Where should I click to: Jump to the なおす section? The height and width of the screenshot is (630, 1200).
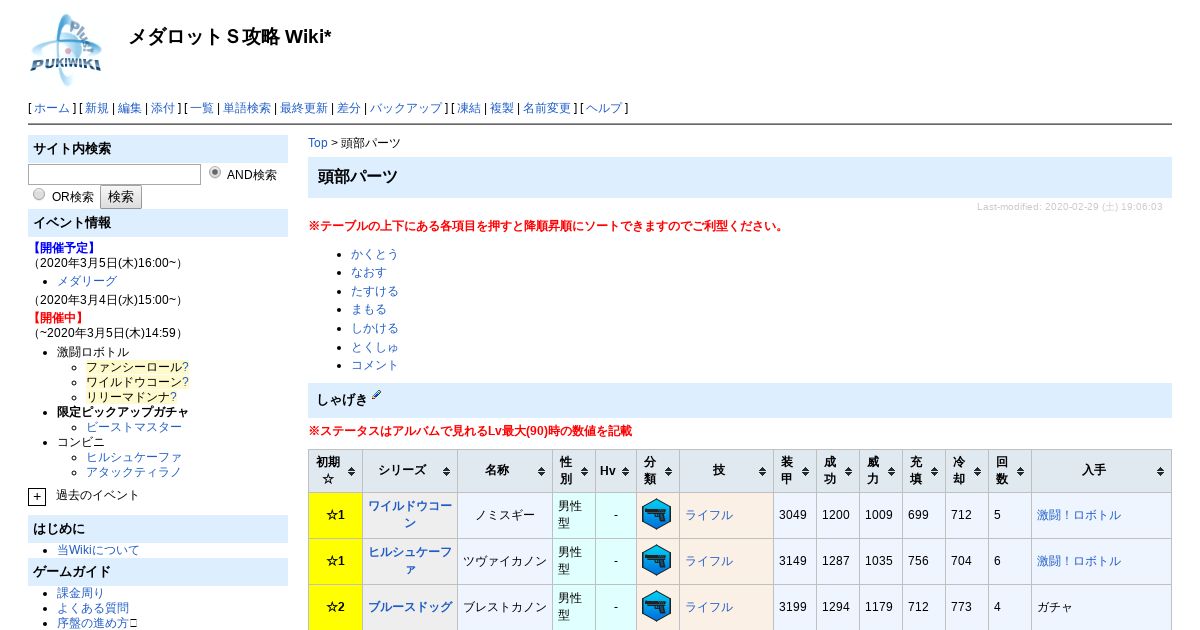(x=369, y=272)
